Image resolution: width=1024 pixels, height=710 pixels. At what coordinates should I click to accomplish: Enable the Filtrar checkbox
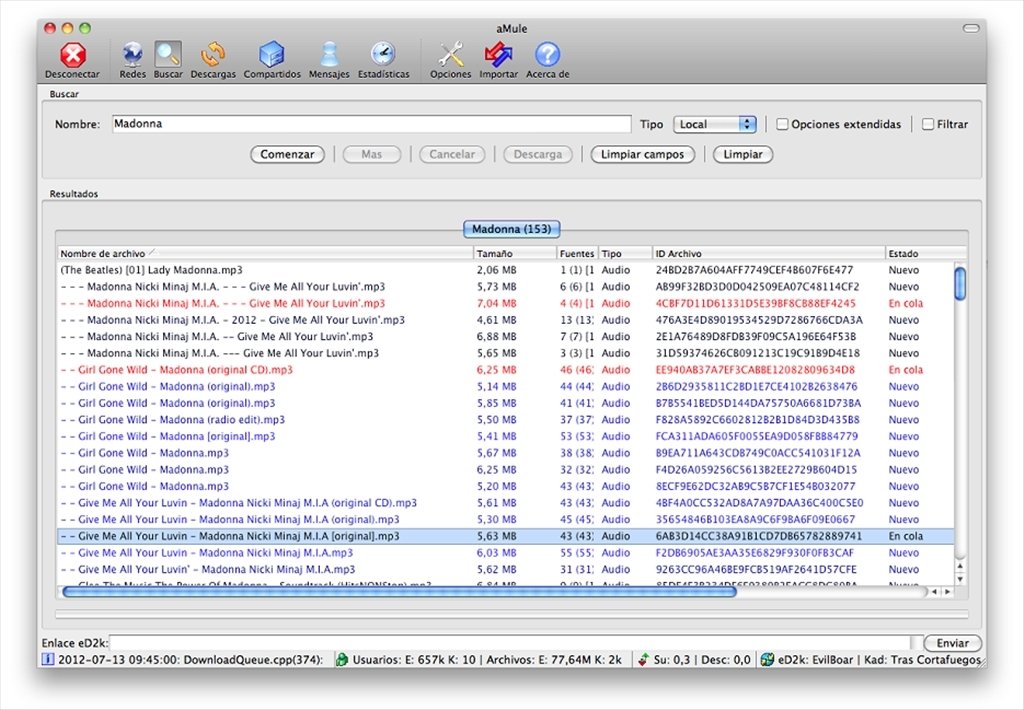pos(927,124)
